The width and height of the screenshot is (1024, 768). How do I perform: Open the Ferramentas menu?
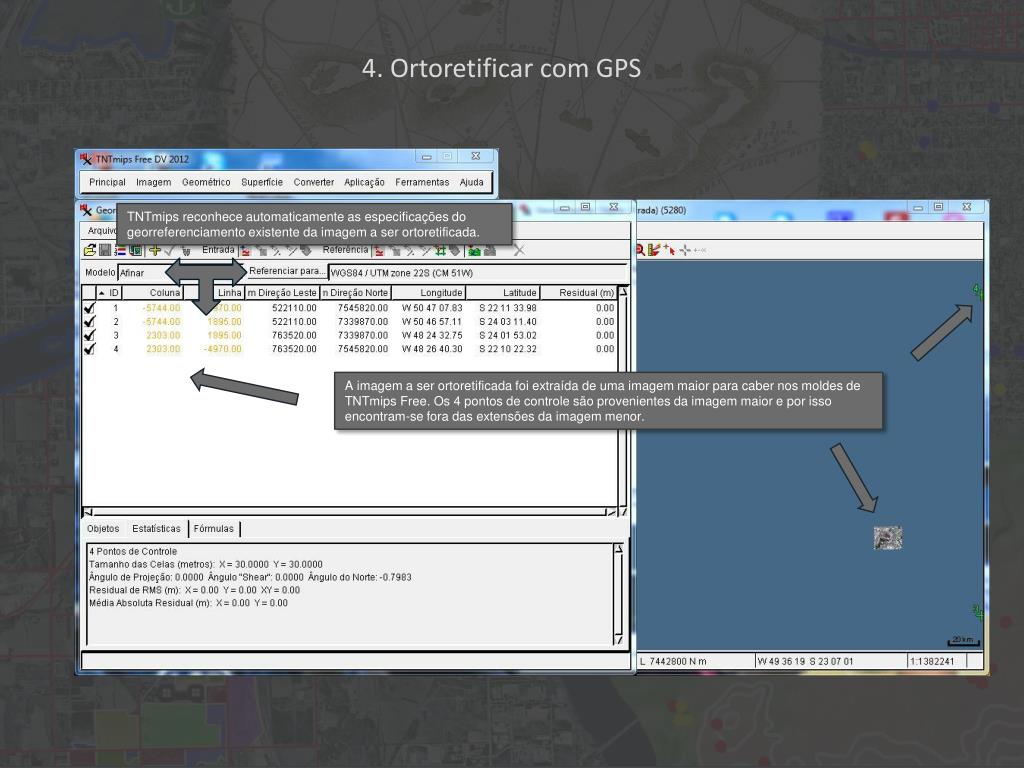422,182
